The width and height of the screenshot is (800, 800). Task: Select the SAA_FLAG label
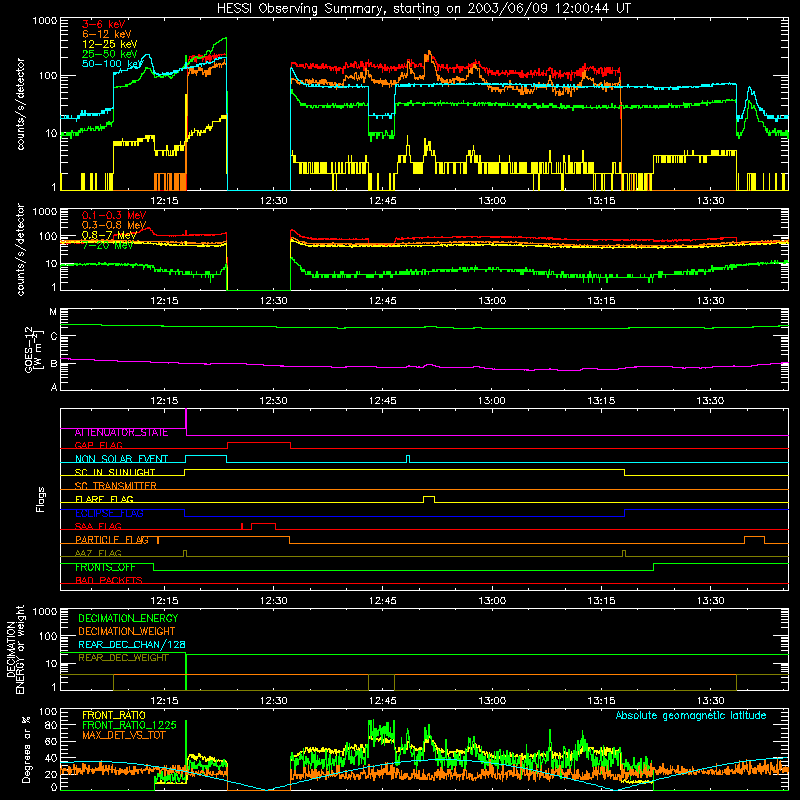(x=98, y=527)
